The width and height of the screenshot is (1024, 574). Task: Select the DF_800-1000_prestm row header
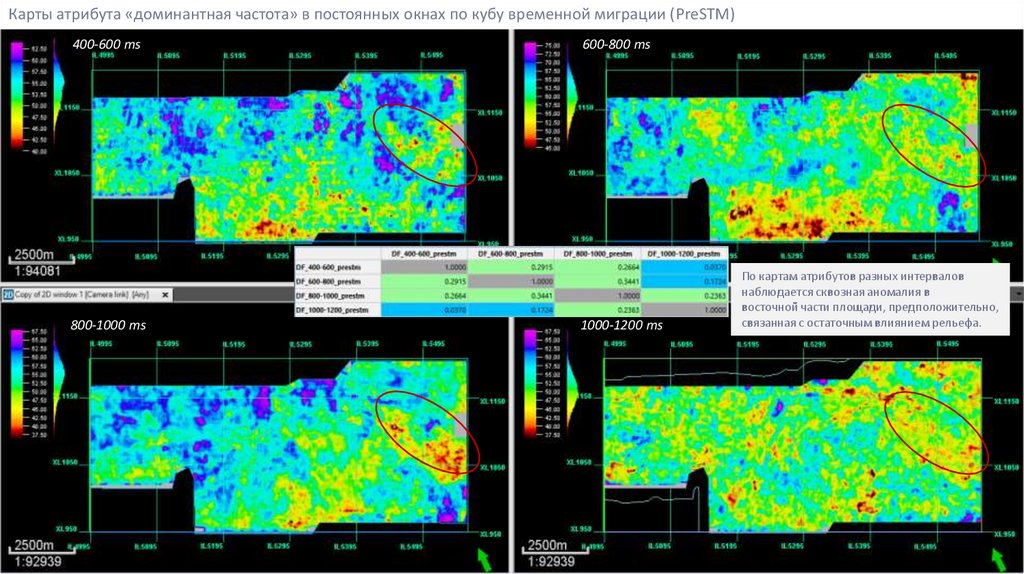pyautogui.click(x=338, y=296)
